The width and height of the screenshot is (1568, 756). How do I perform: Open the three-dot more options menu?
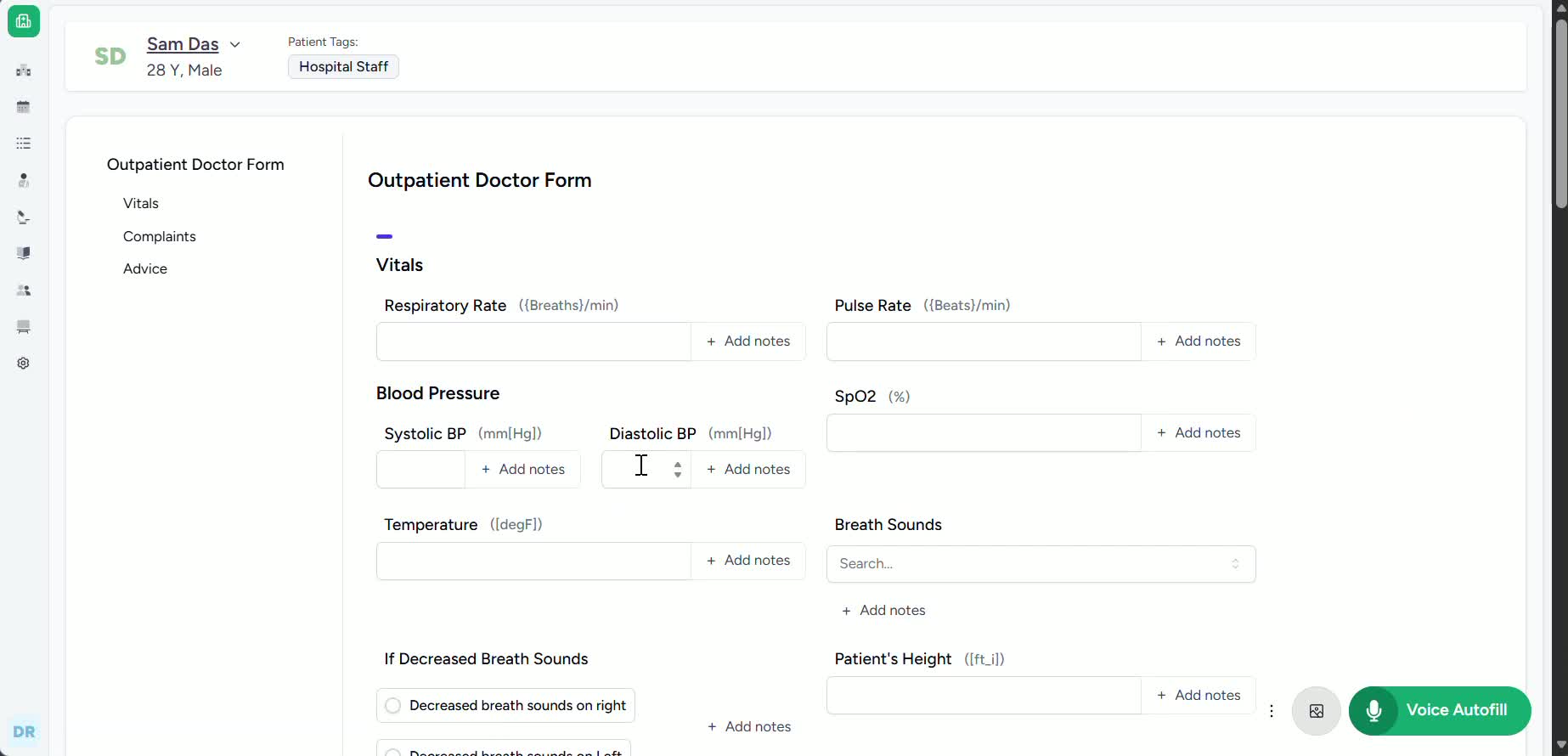(1272, 711)
